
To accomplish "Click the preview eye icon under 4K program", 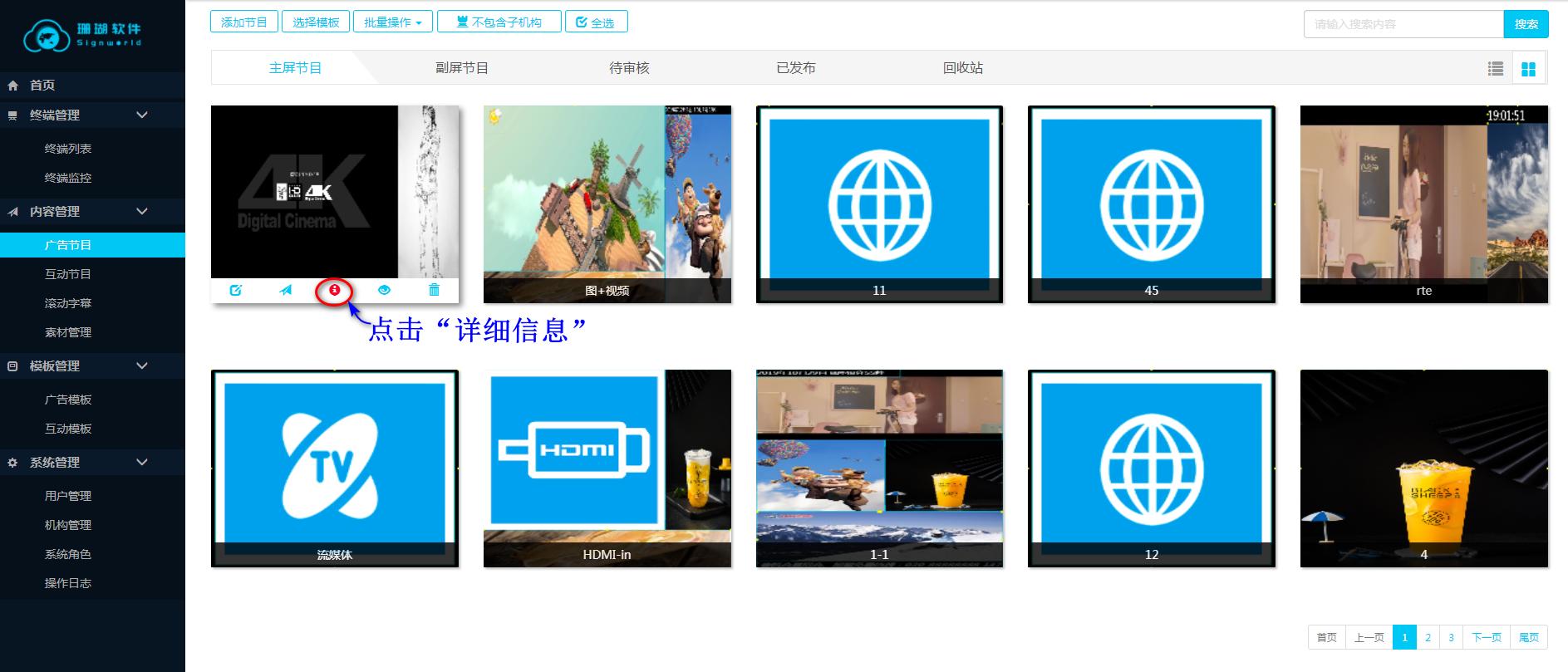I will click(384, 290).
